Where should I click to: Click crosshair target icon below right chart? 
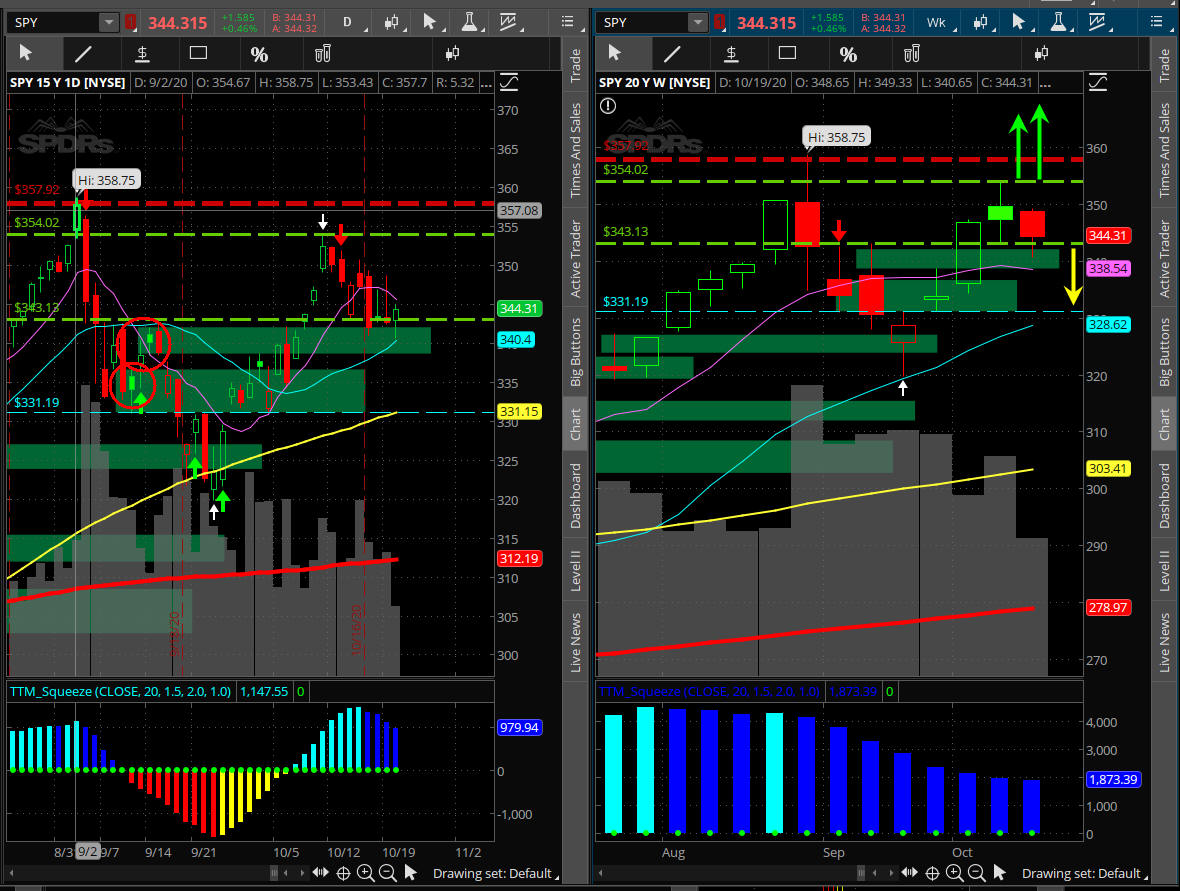click(x=932, y=873)
